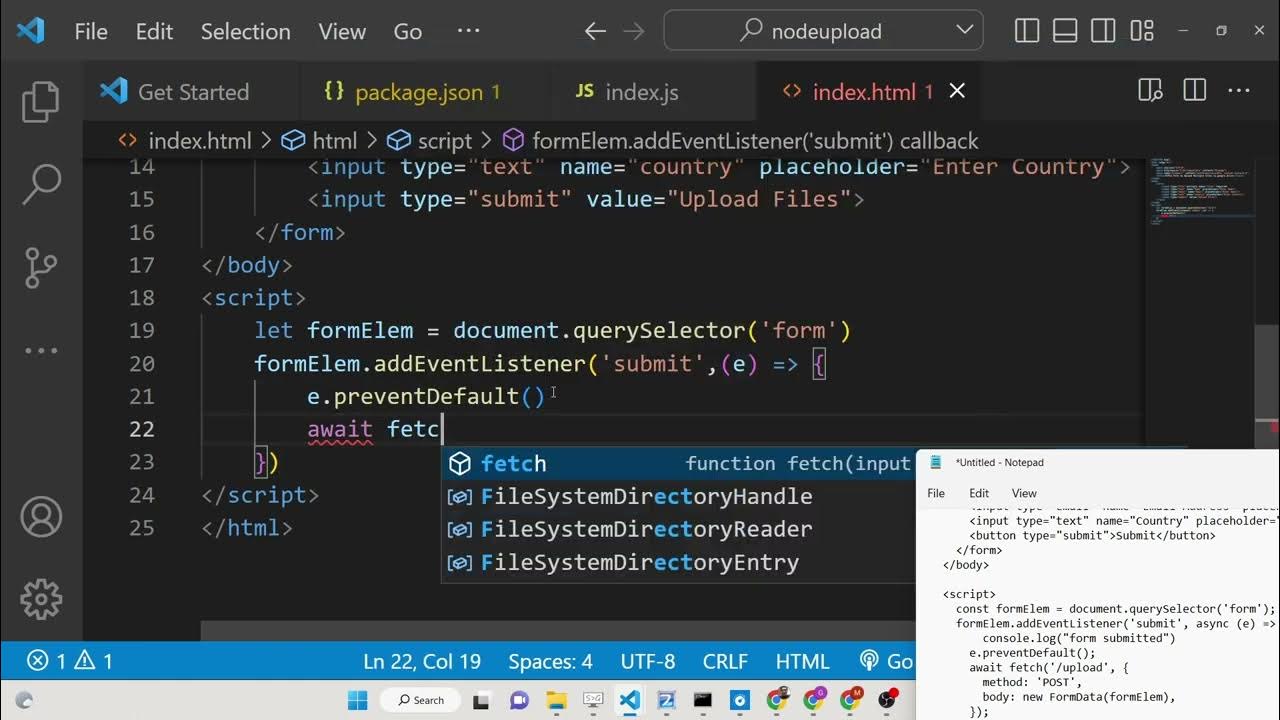Open the Explorer view in activity bar

click(41, 103)
